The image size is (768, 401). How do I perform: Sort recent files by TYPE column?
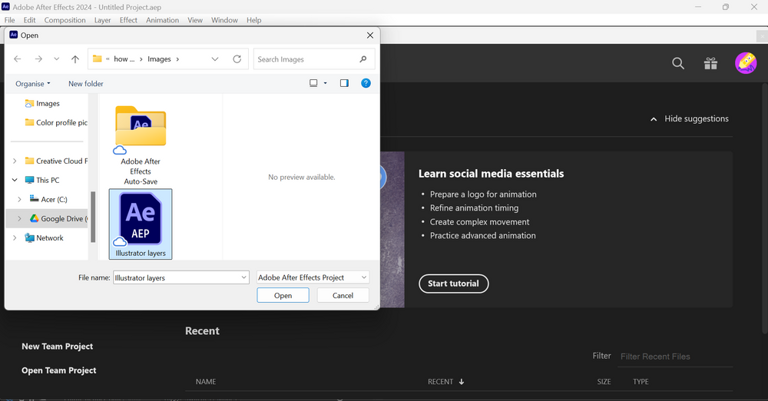coord(641,381)
